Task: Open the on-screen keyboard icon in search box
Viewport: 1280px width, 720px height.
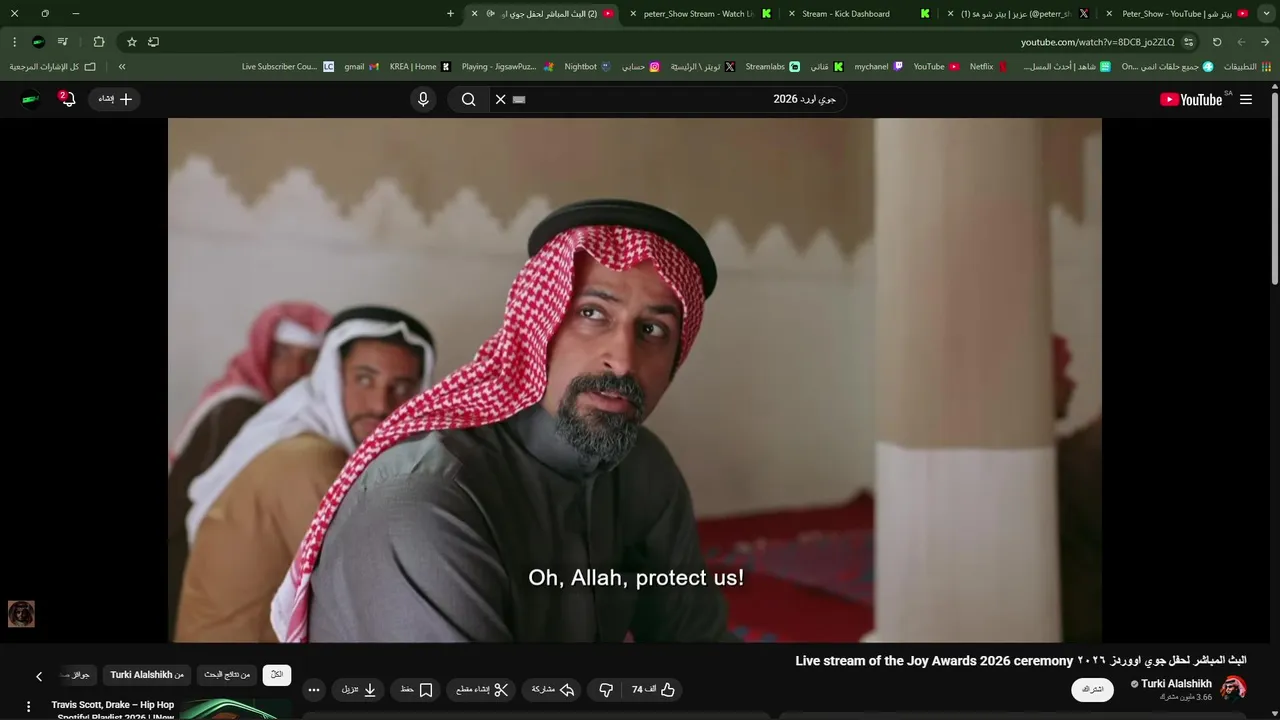Action: (x=519, y=99)
